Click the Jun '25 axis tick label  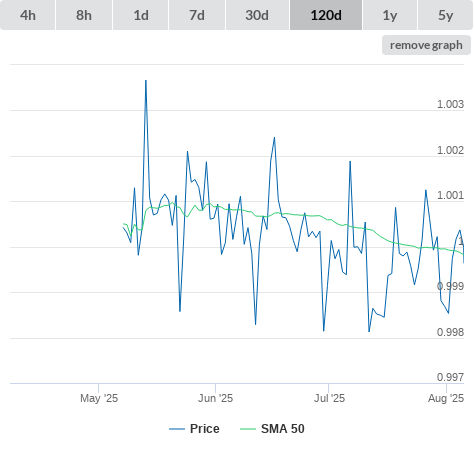click(x=215, y=398)
